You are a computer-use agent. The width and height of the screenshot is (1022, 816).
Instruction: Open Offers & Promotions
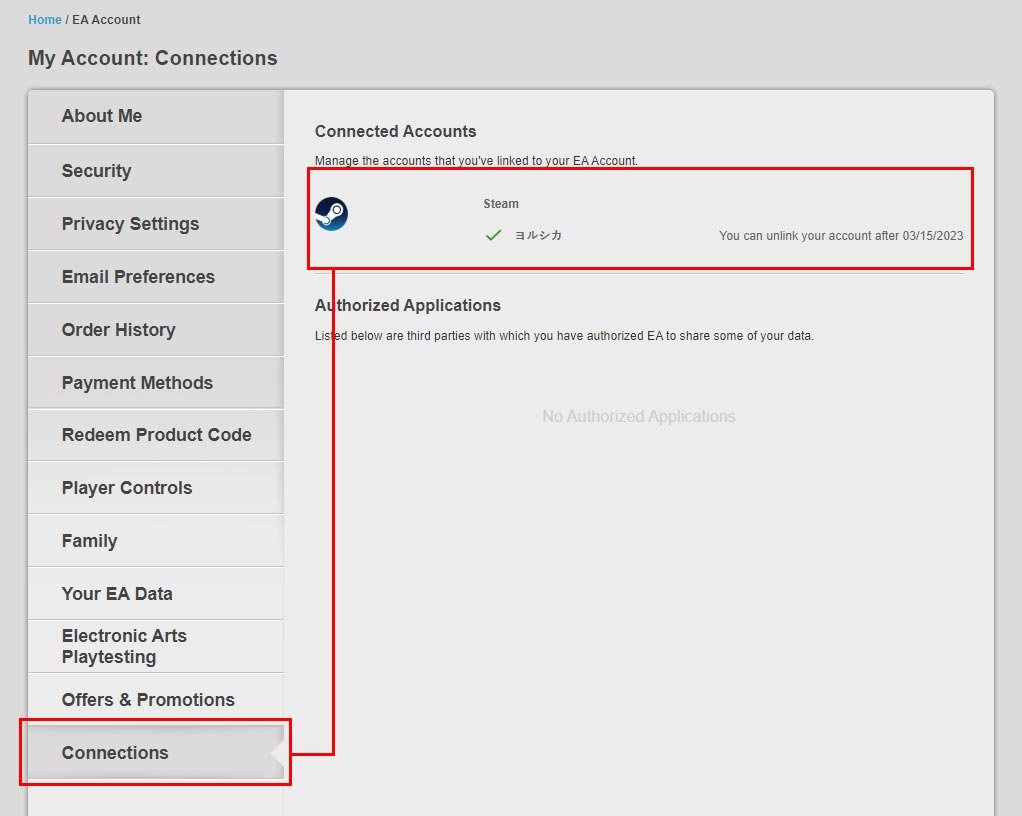pos(156,699)
